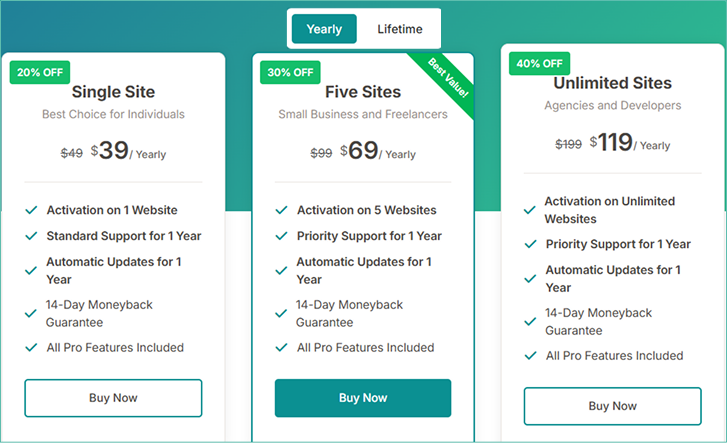The height and width of the screenshot is (443, 727).
Task: Click the 20% OFF discount badge
Action: (41, 72)
